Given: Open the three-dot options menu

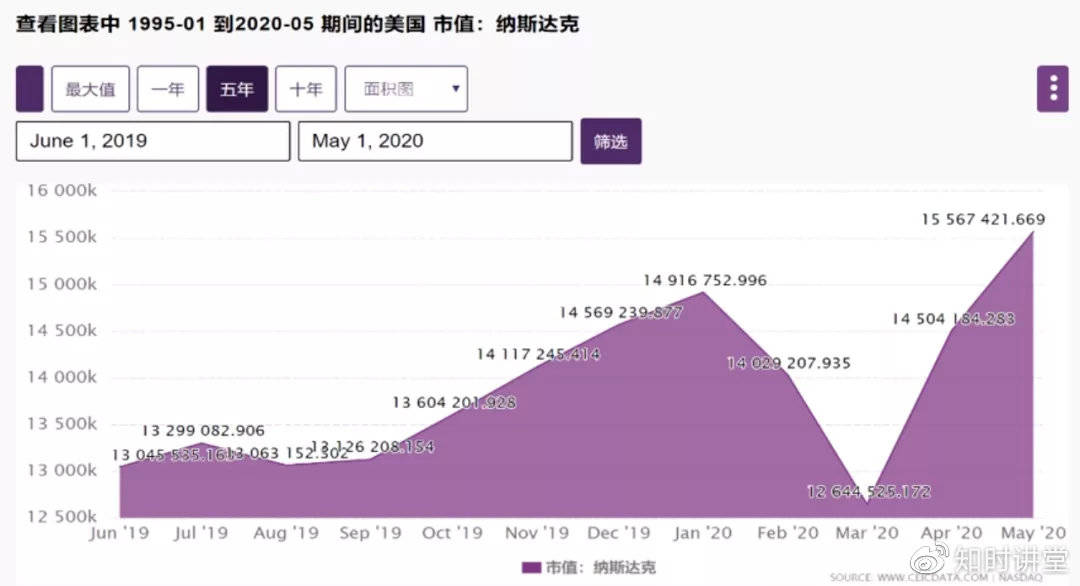Looking at the screenshot, I should pyautogui.click(x=1052, y=88).
